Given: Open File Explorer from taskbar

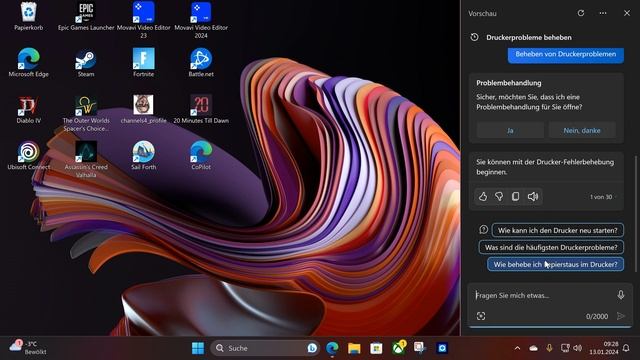Looking at the screenshot, I should (x=354, y=348).
